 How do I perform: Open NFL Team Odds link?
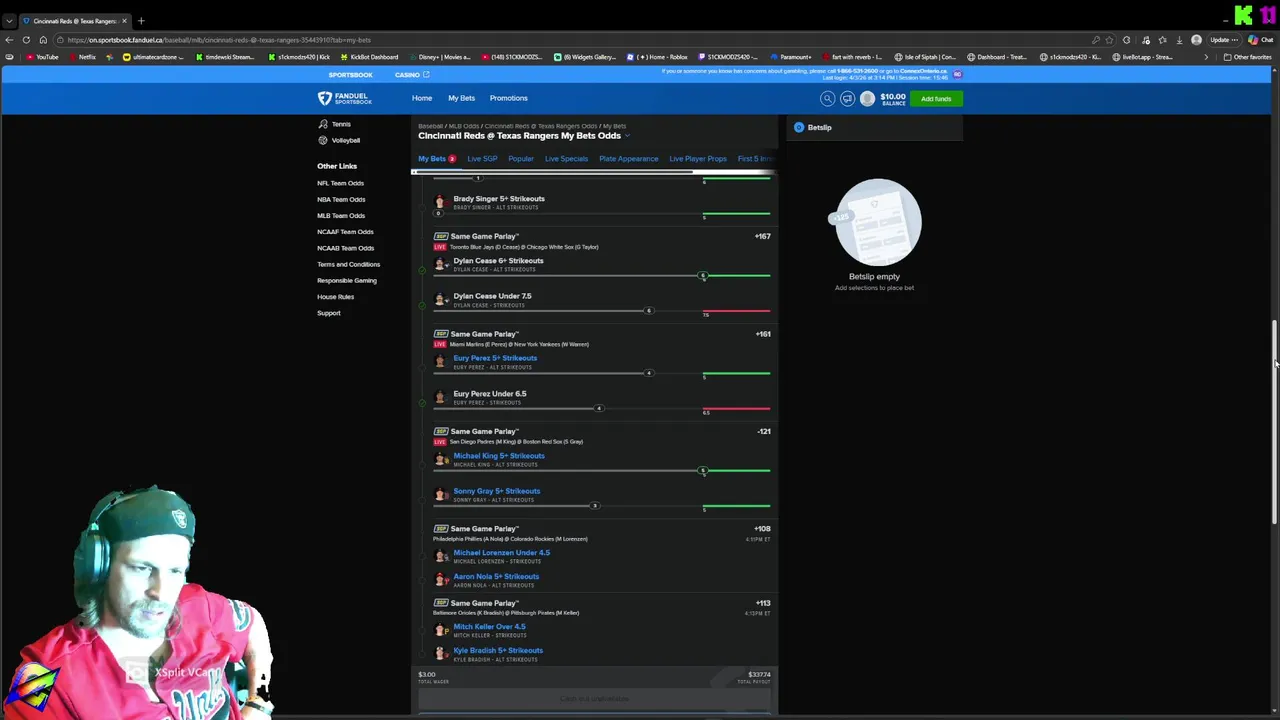(x=340, y=183)
